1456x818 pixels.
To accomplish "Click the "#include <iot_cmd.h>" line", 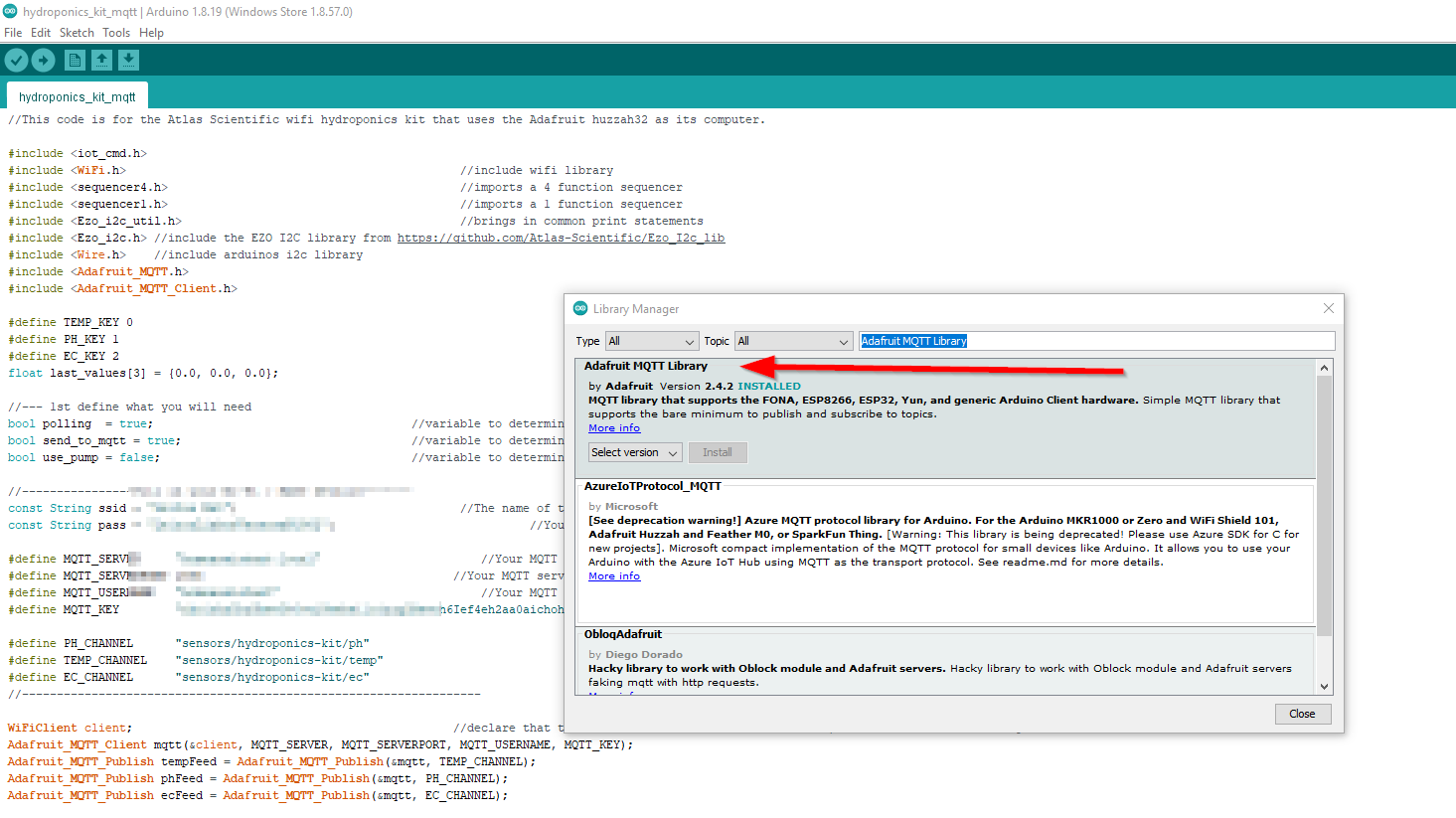I will (x=78, y=153).
